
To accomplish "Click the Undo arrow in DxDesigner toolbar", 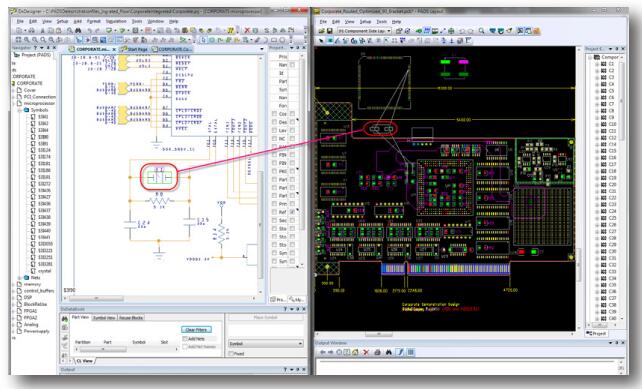I will (90, 30).
